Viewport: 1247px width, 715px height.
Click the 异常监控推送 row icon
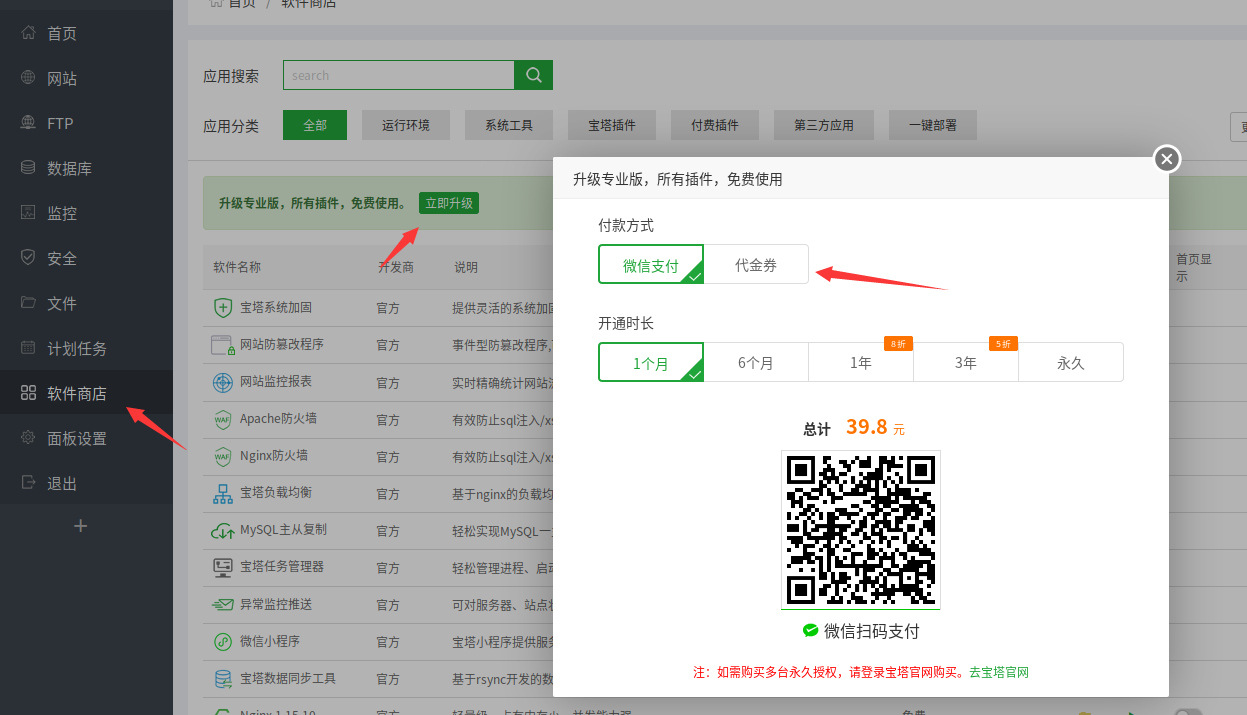(x=222, y=605)
